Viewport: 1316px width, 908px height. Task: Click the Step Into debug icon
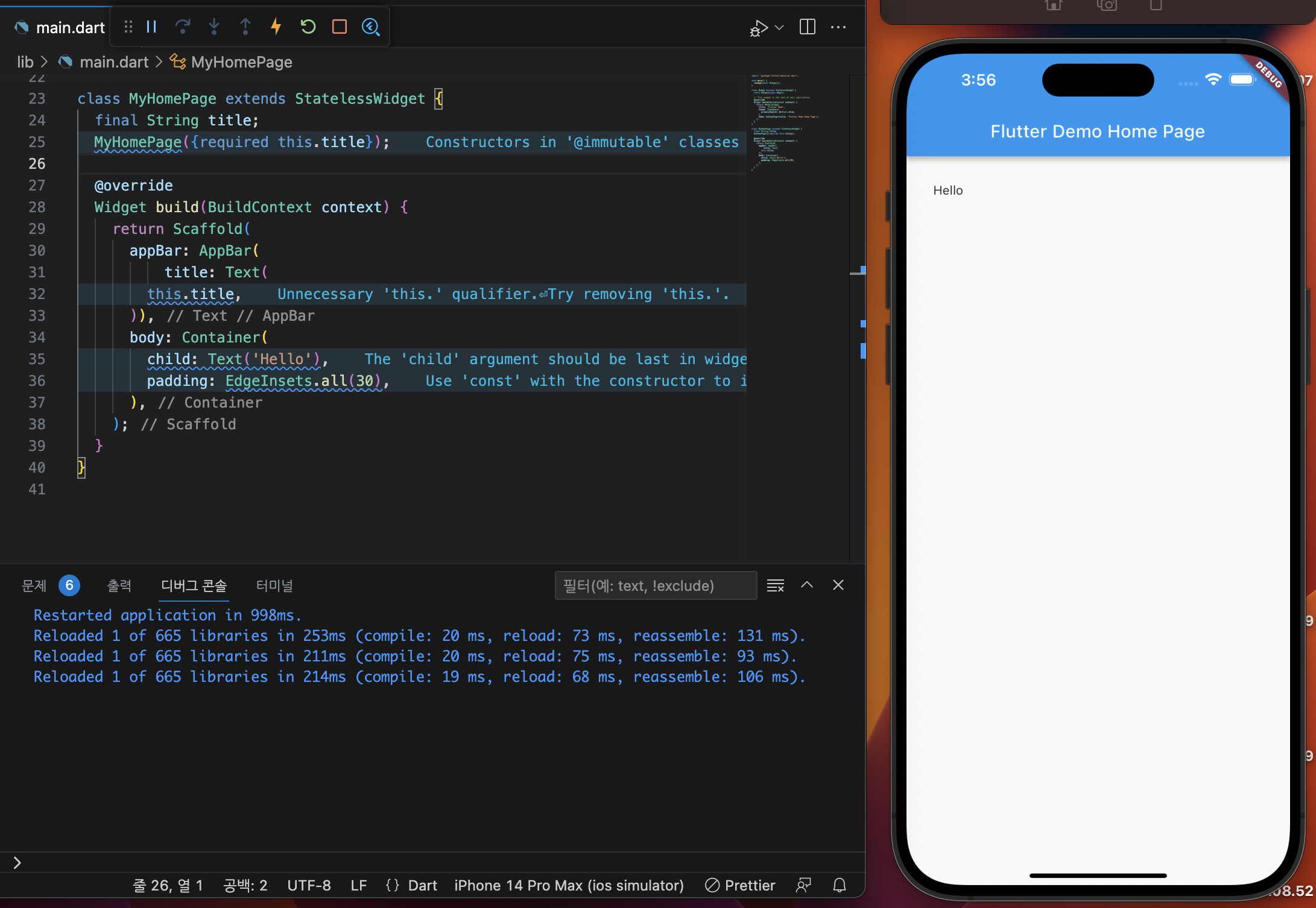[x=214, y=27]
